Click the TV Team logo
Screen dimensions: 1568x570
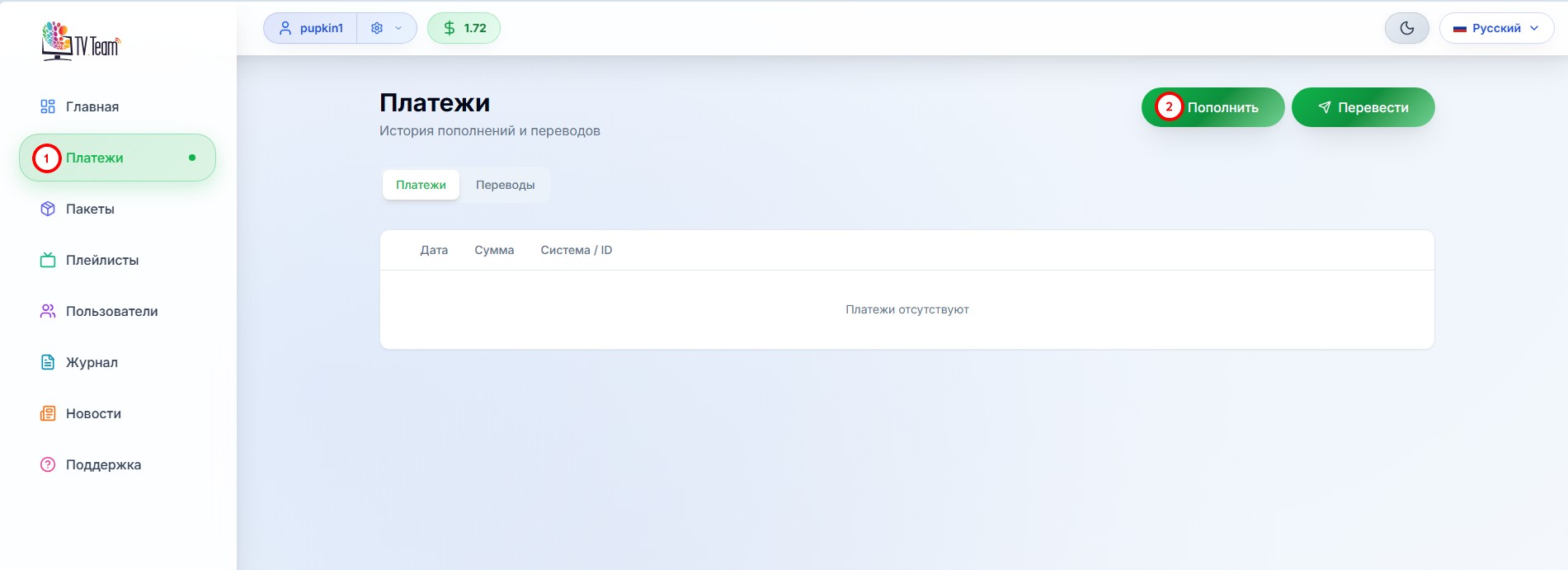click(81, 41)
